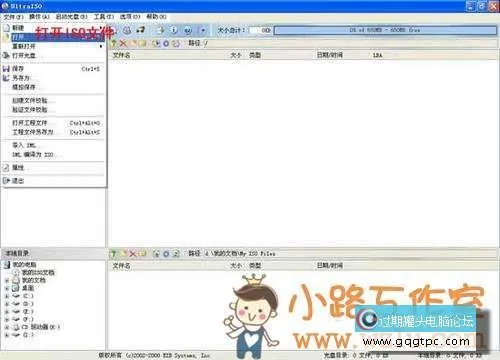The width and height of the screenshot is (500, 360).
Task: Click the 文件名 column header in ISO pane
Action: pos(121,55)
